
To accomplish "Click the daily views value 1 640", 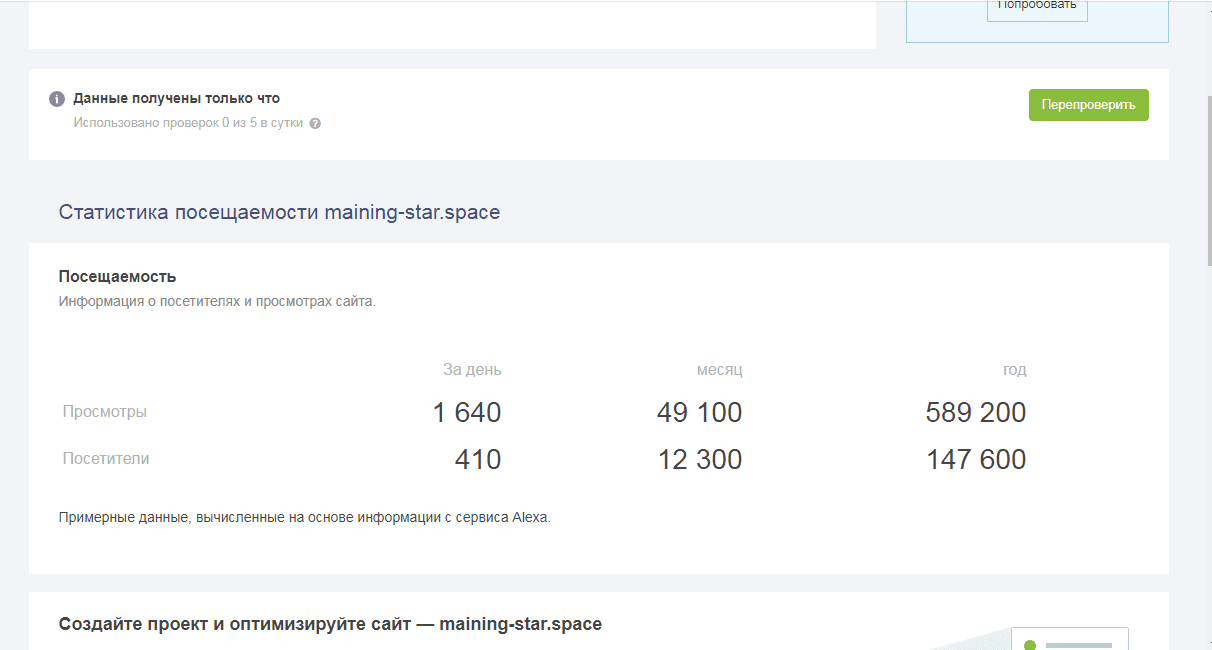I will coord(466,412).
